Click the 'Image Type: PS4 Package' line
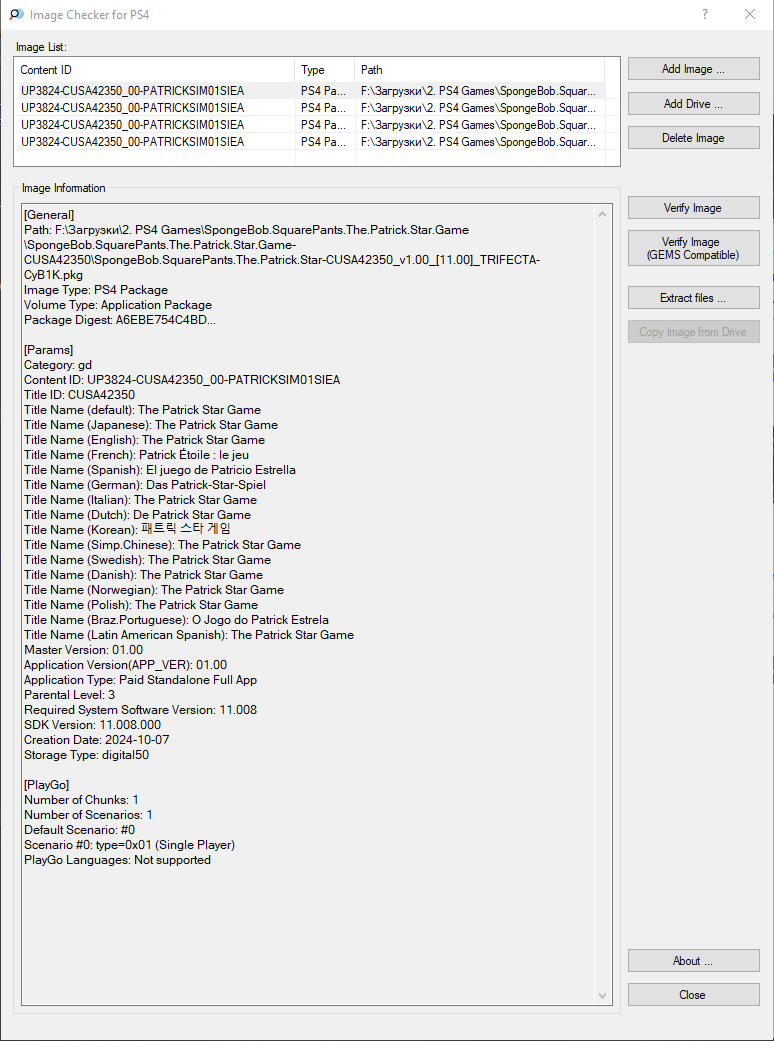 tap(96, 290)
